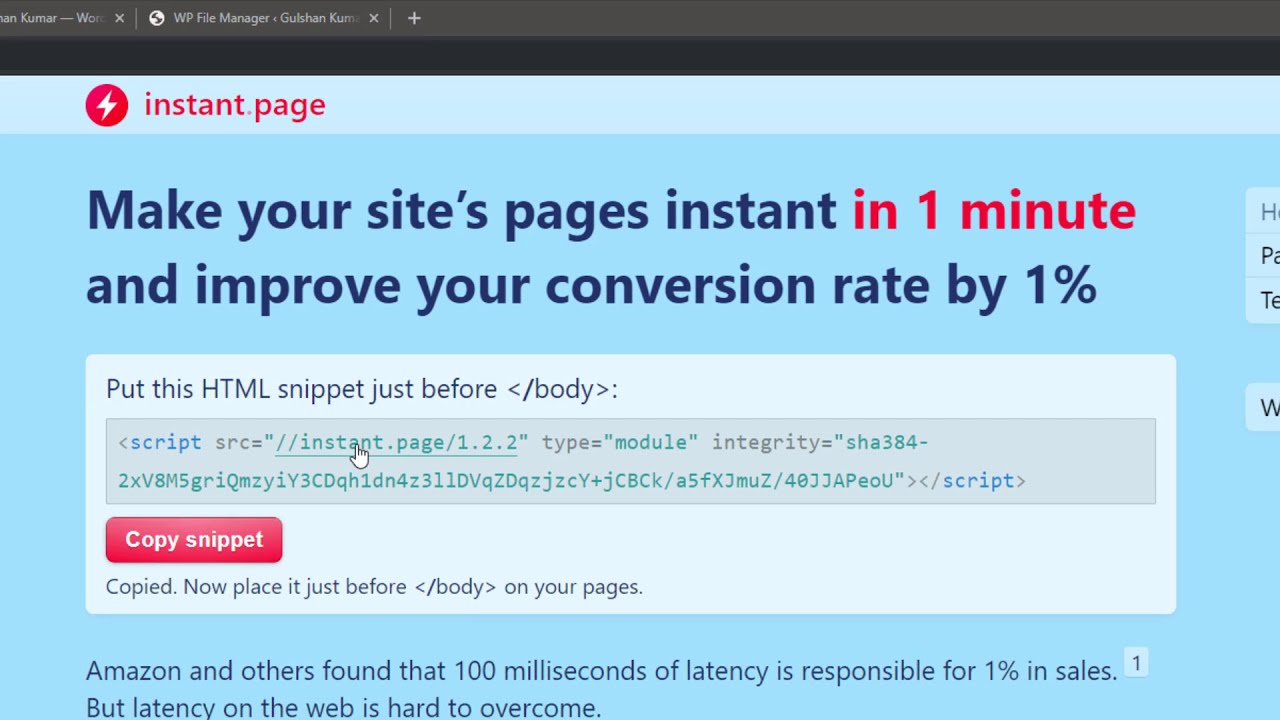Close the WP File Manager tab
The image size is (1280, 720).
pos(374,18)
